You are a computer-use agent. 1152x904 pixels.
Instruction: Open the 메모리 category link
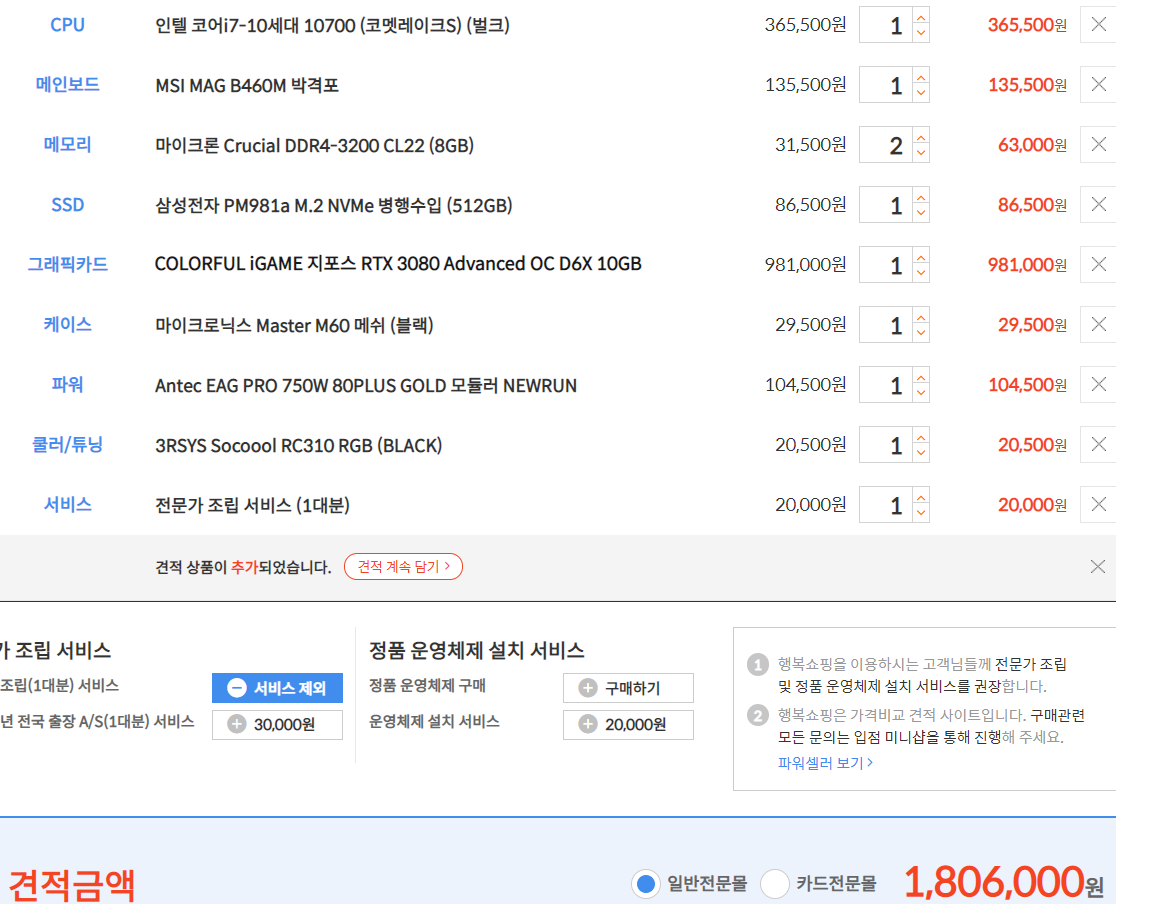coord(67,145)
